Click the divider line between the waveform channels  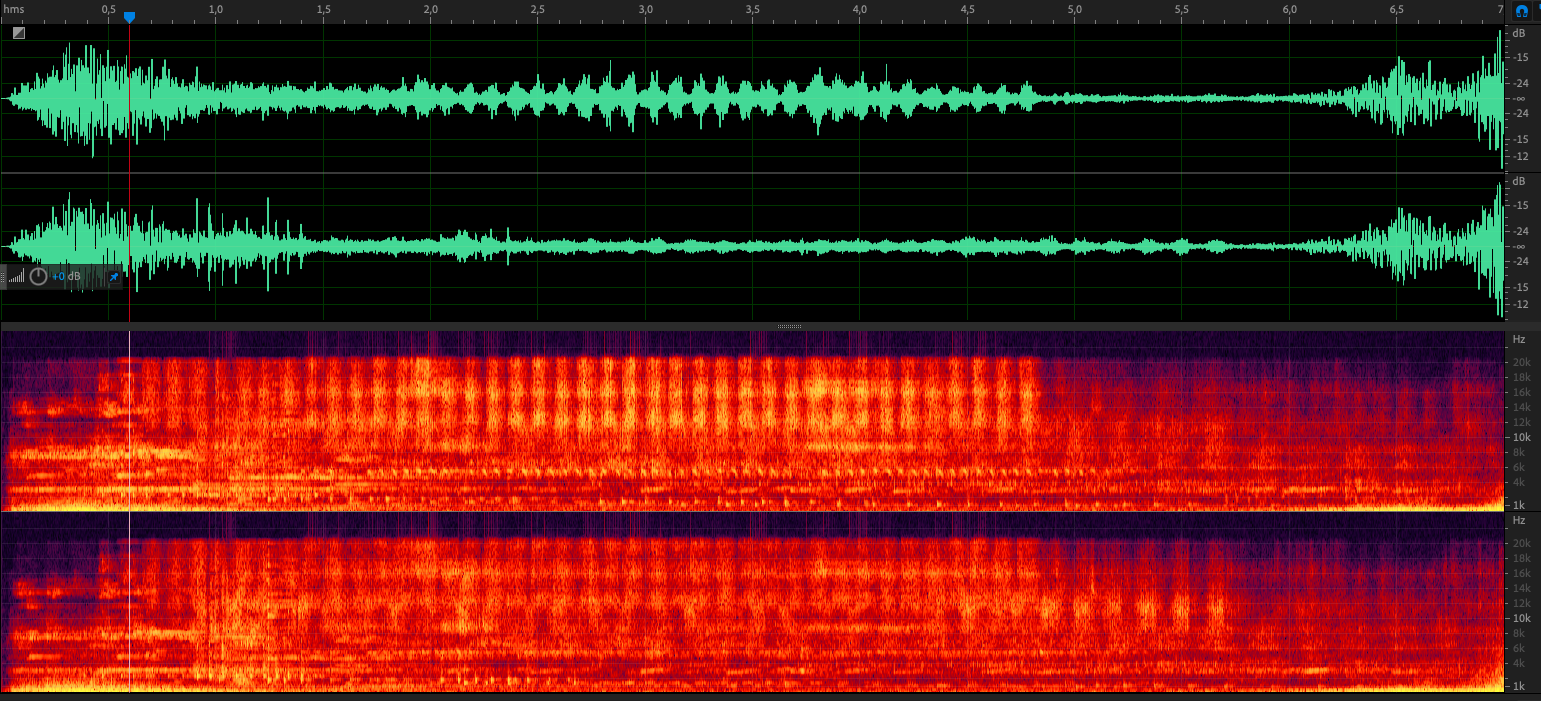pos(750,173)
